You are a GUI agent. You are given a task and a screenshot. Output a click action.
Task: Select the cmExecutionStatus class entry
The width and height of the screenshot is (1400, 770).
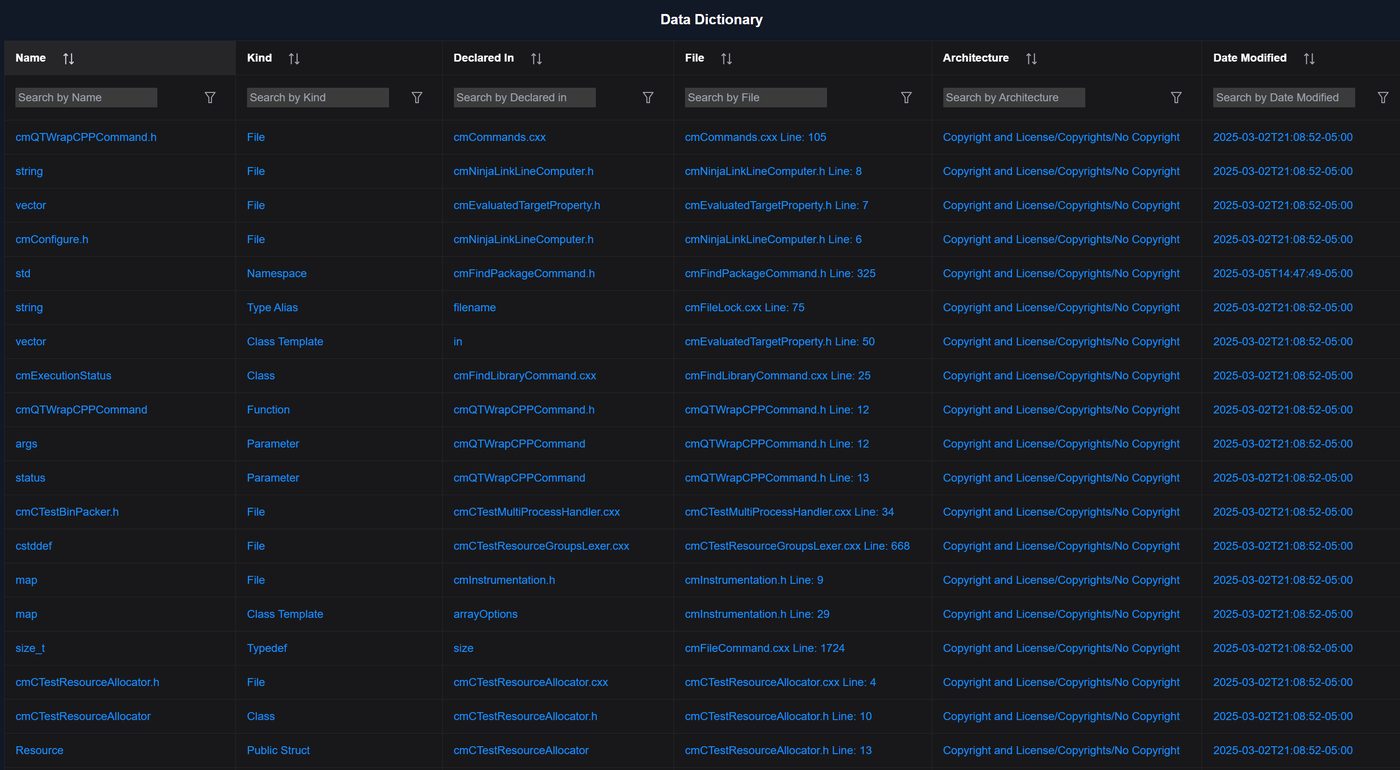click(x=63, y=376)
